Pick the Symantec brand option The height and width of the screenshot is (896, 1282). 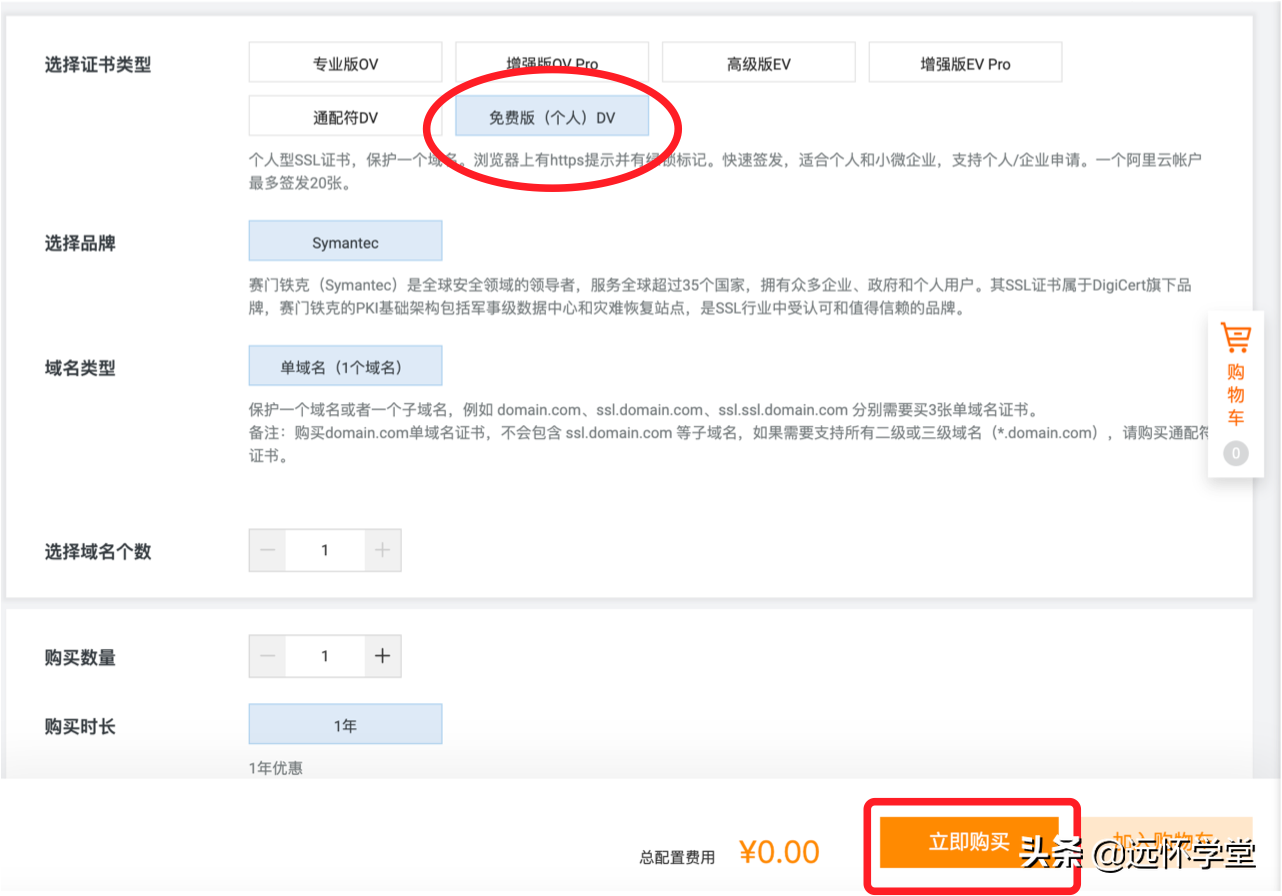[345, 242]
